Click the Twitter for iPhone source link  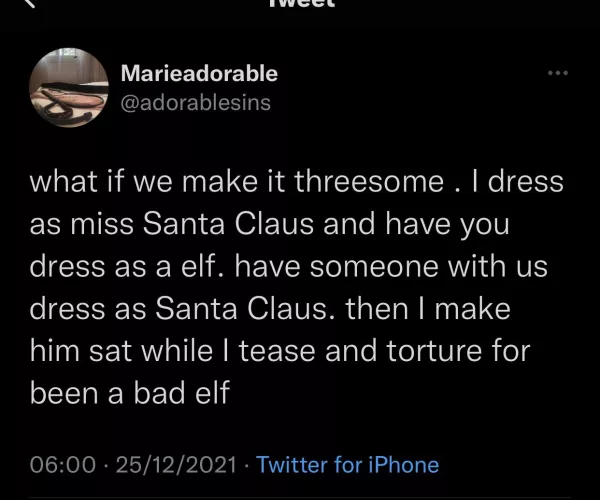tap(347, 464)
